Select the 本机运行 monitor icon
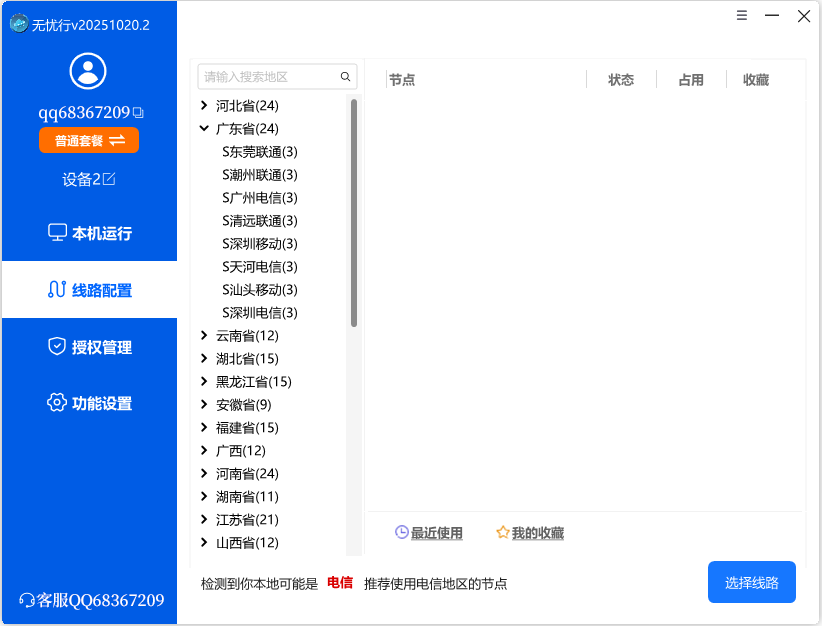This screenshot has width=822, height=626. (x=57, y=233)
